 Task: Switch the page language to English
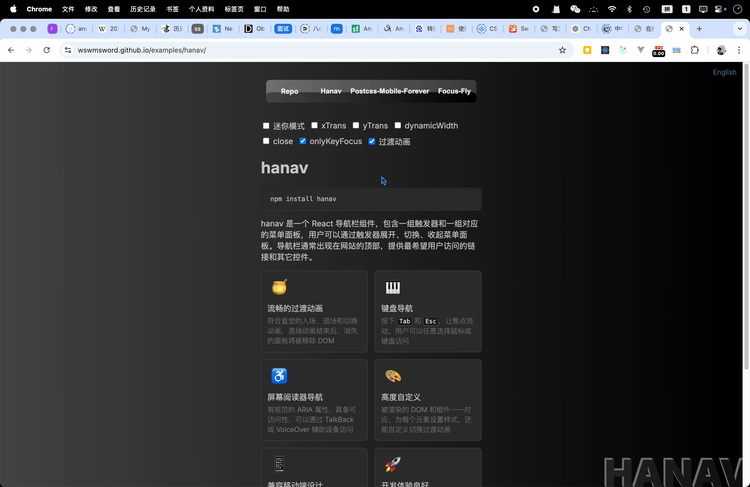(724, 72)
